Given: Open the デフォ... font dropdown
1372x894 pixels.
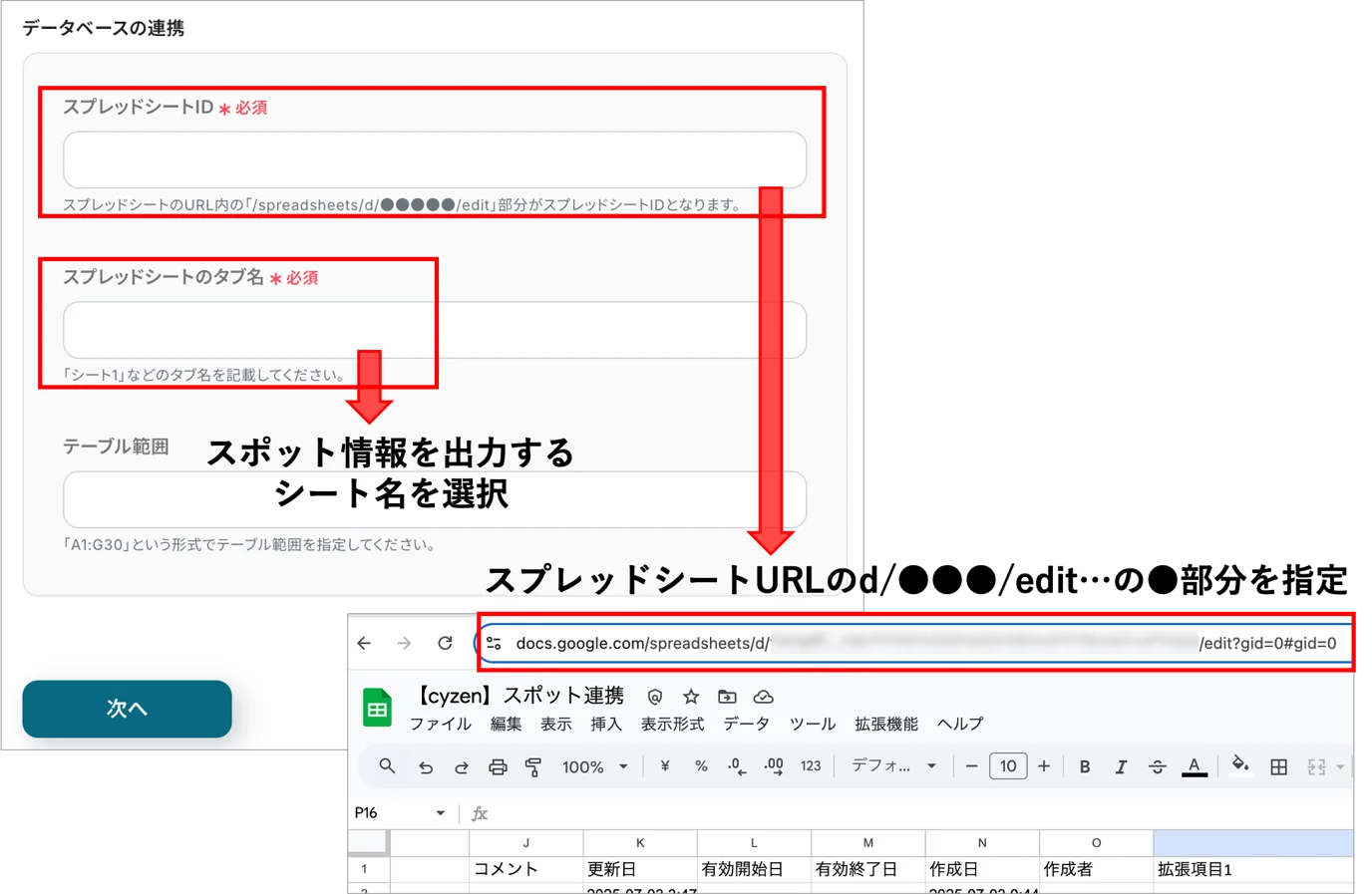Looking at the screenshot, I should [x=893, y=766].
